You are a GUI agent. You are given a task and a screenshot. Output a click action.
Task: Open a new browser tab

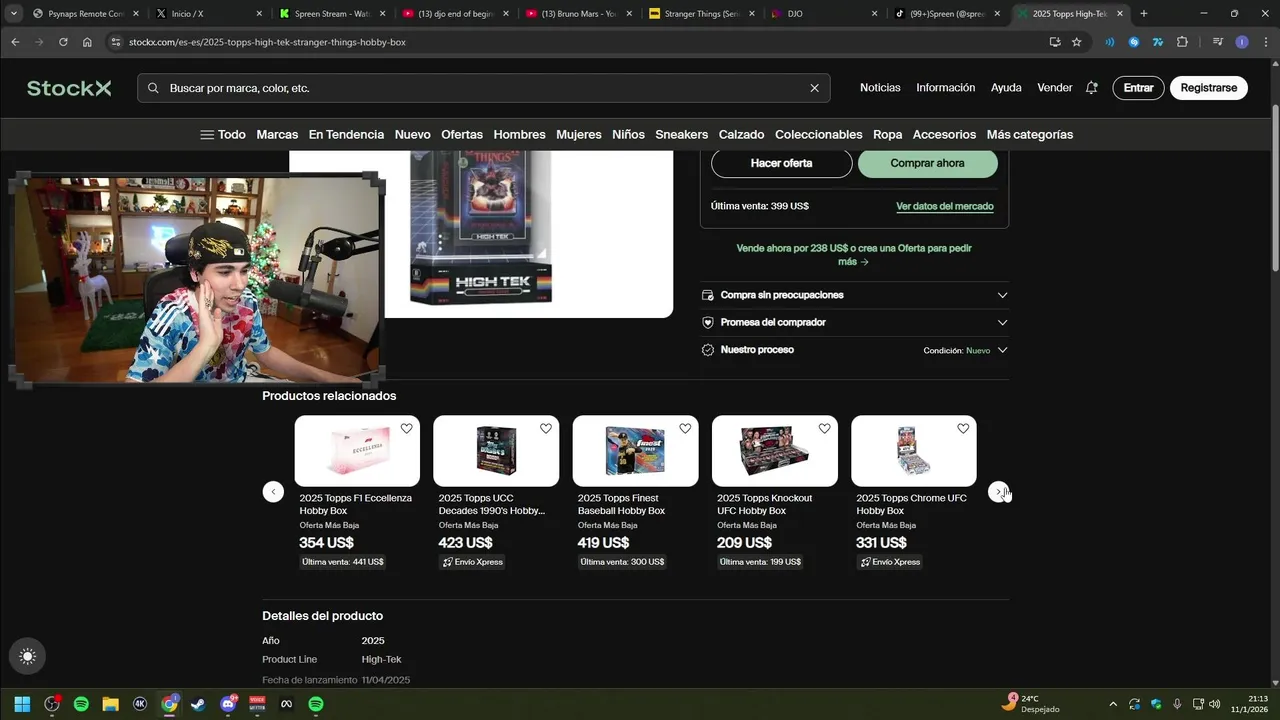[1144, 14]
